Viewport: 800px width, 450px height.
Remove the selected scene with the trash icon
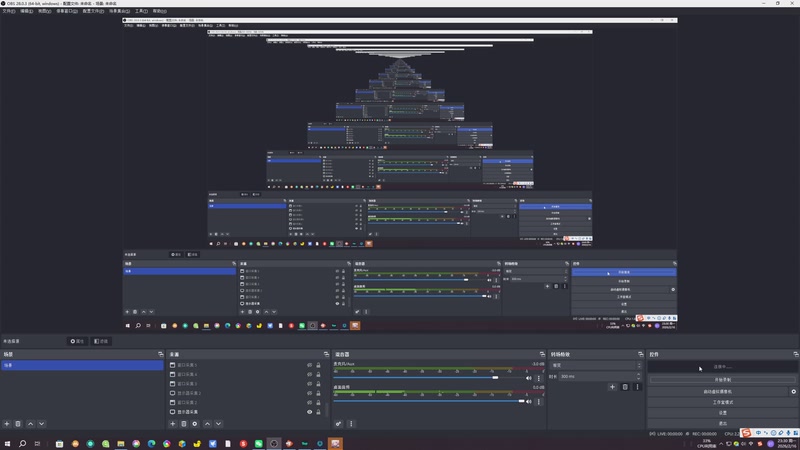pos(18,423)
